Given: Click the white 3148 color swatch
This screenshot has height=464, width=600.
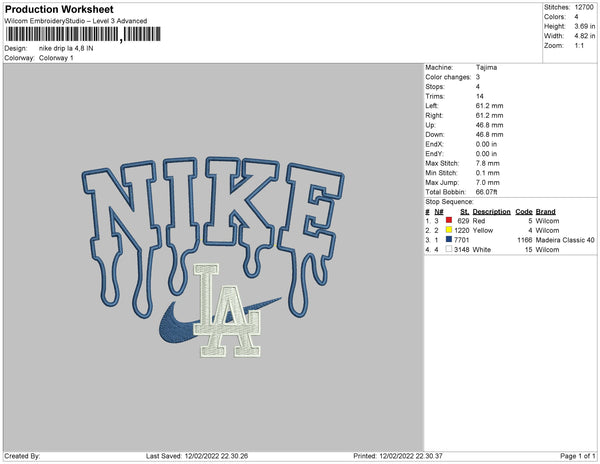Looking at the screenshot, I should [449, 249].
